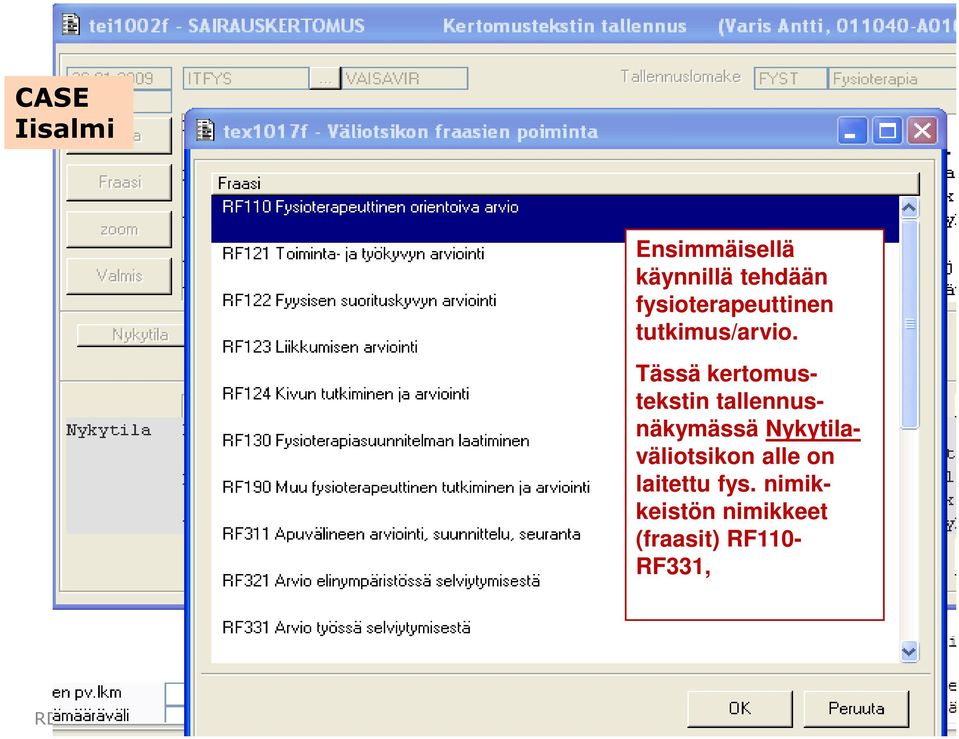Viewport: 959px width, 739px height.
Task: Close the Väliotsikon fraasien poiminta dialog
Action: click(922, 131)
